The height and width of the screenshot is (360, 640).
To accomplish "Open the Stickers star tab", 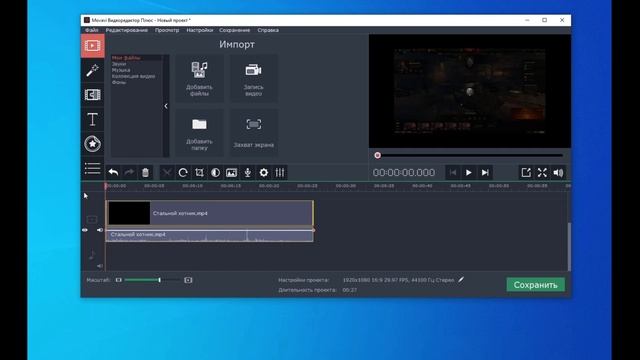I will coord(93,144).
